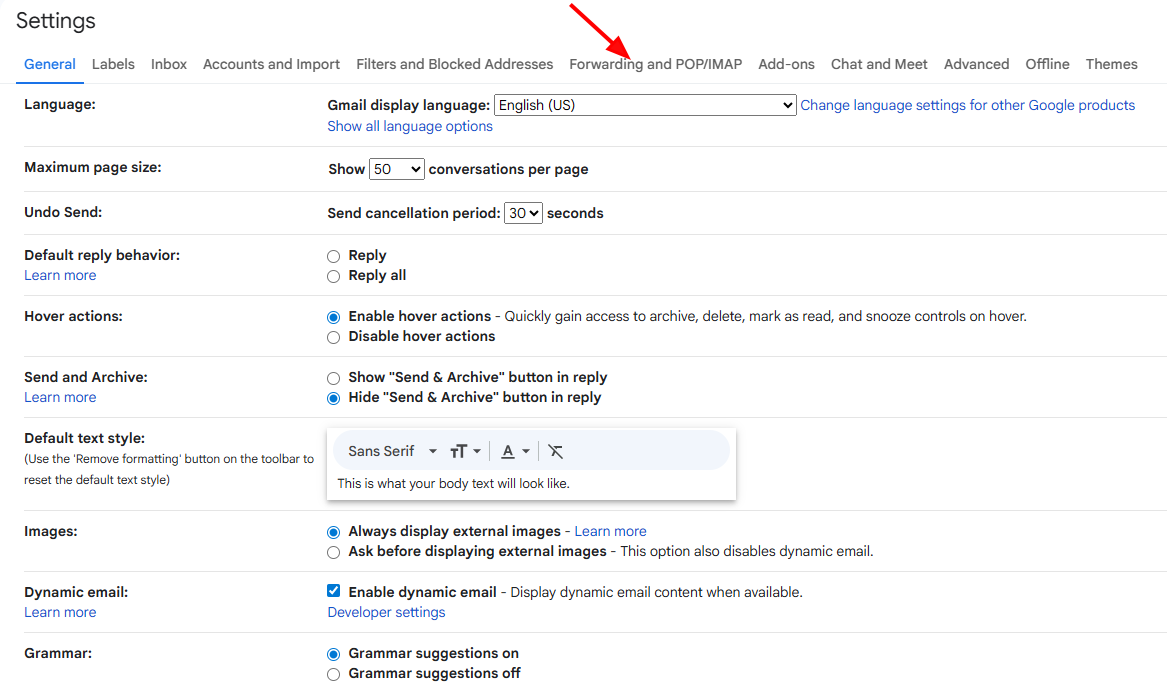Switch to Forwarding and POP/IMAP tab
1167x686 pixels.
click(655, 64)
